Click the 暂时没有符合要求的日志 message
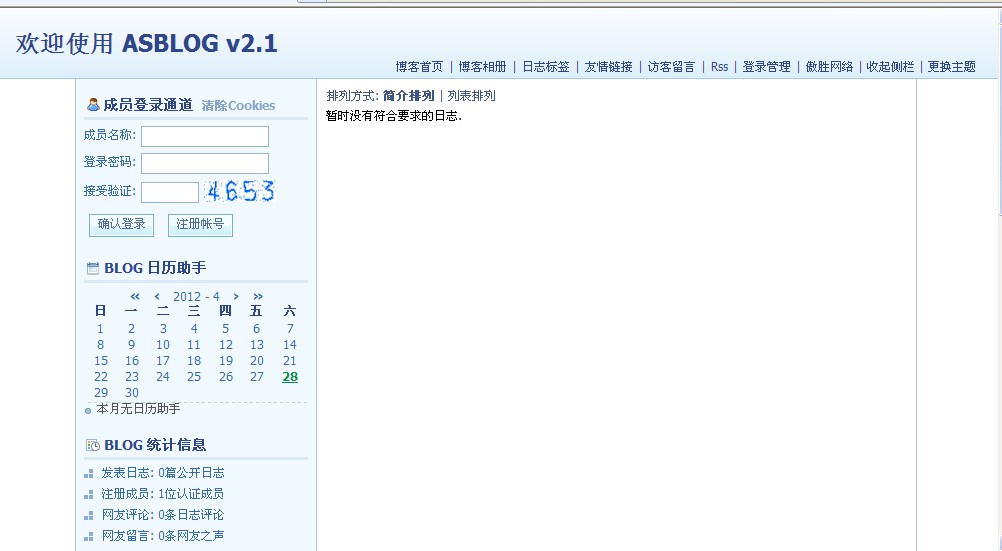The height and width of the screenshot is (551, 1002). (394, 116)
